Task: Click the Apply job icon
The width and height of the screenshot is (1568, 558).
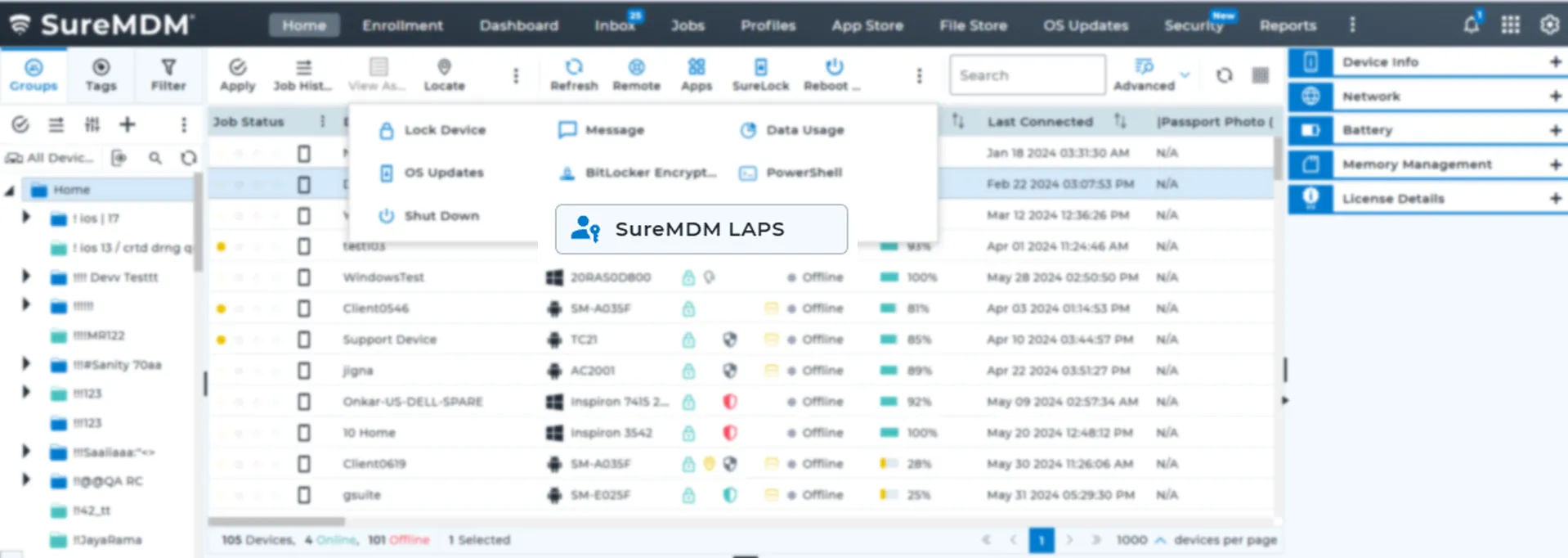Action: tap(237, 74)
